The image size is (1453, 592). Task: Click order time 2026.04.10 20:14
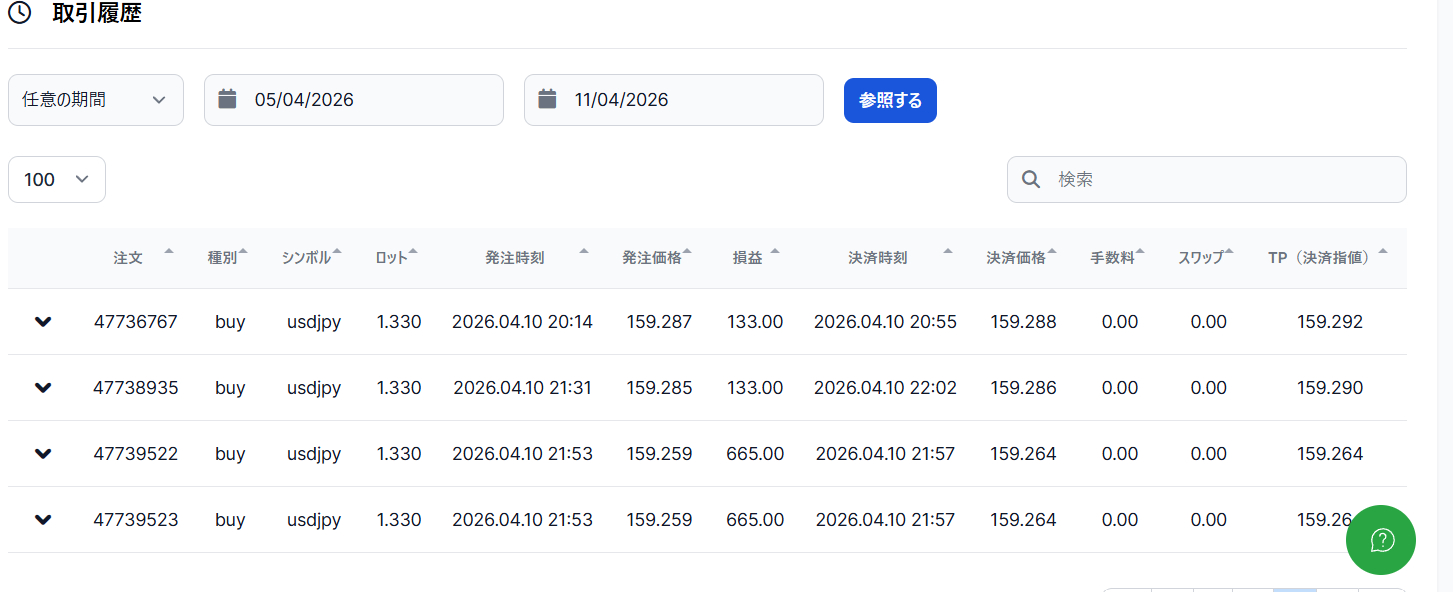point(522,322)
